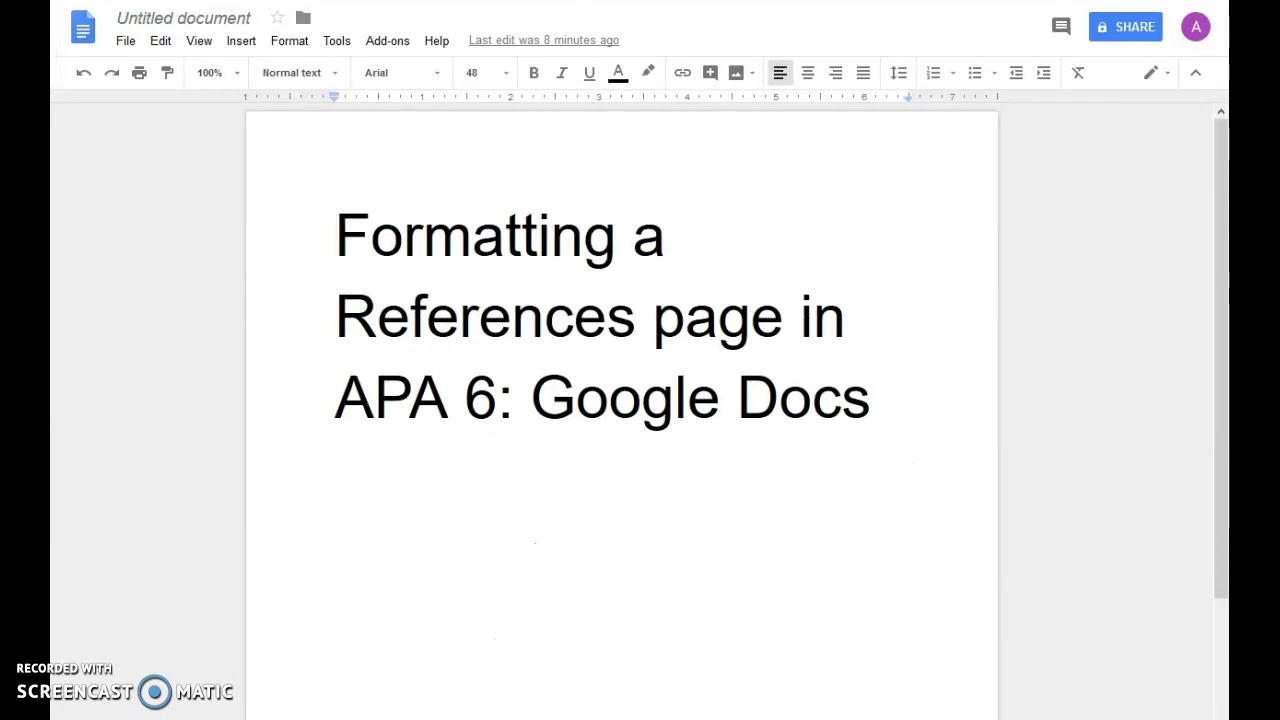Toggle bold formatting
The height and width of the screenshot is (720, 1280).
(x=534, y=73)
